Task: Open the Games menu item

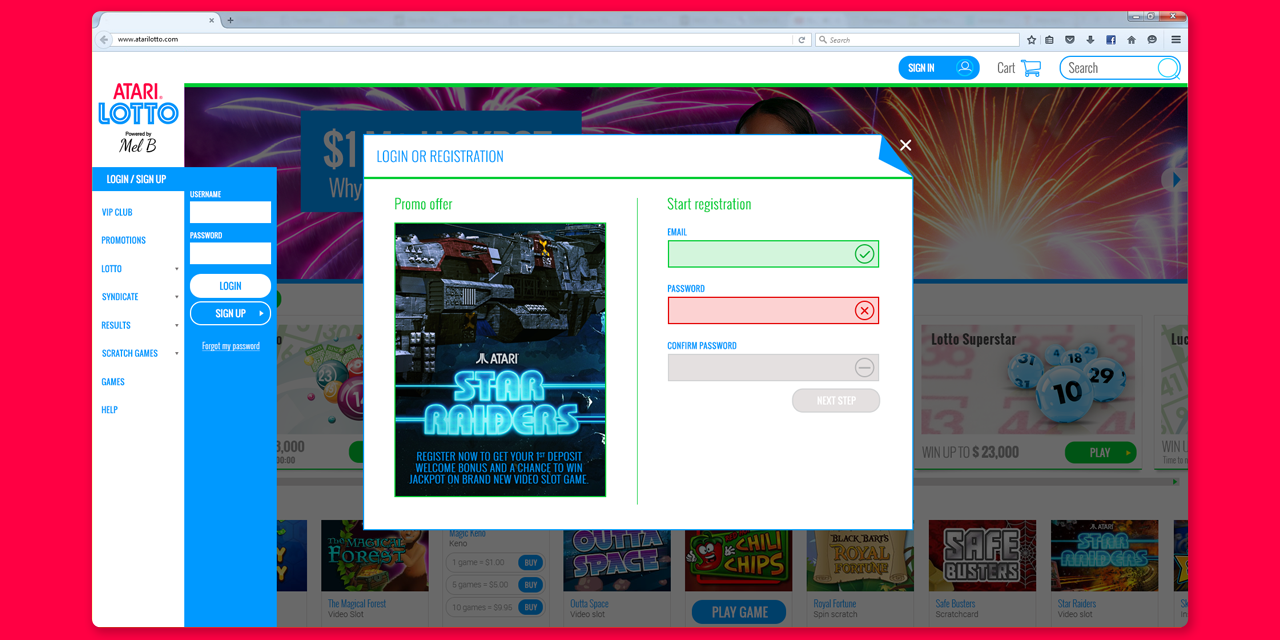Action: click(x=113, y=381)
